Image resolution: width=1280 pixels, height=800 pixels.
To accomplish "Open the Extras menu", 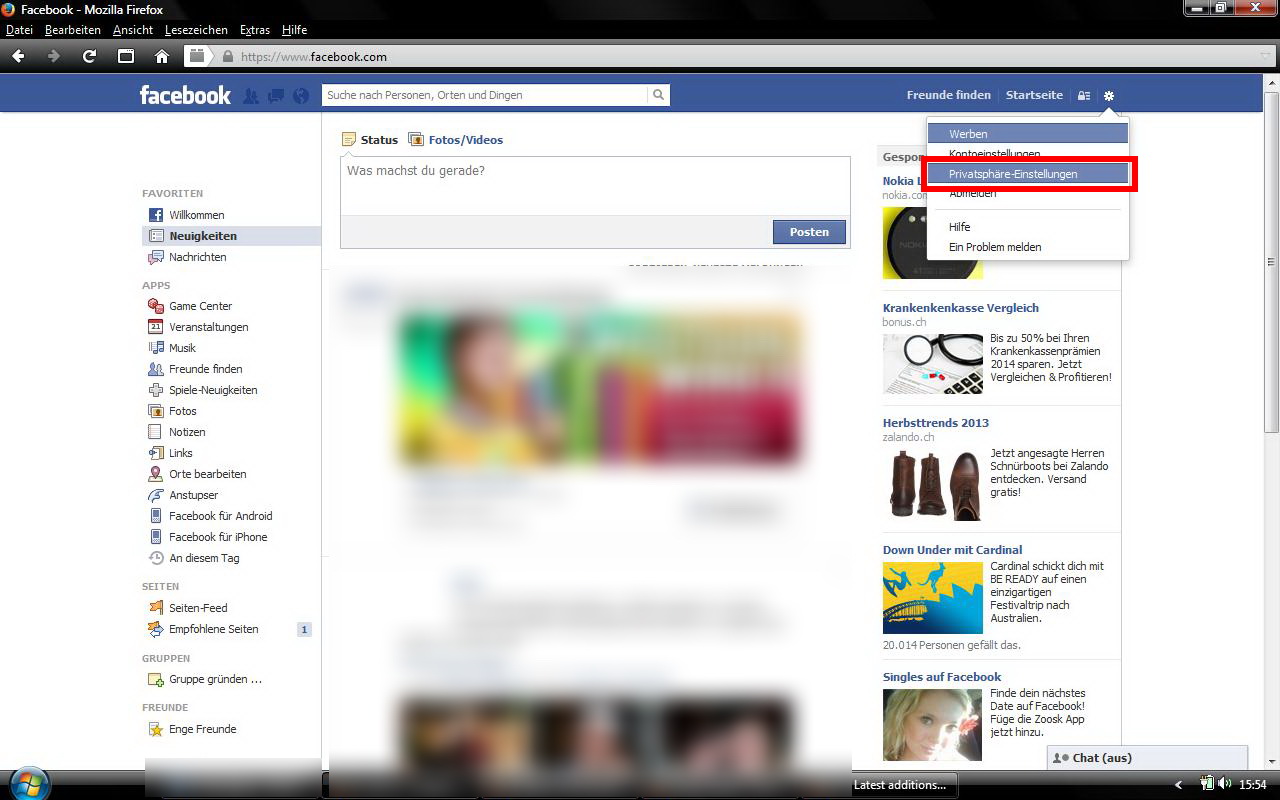I will [x=255, y=30].
